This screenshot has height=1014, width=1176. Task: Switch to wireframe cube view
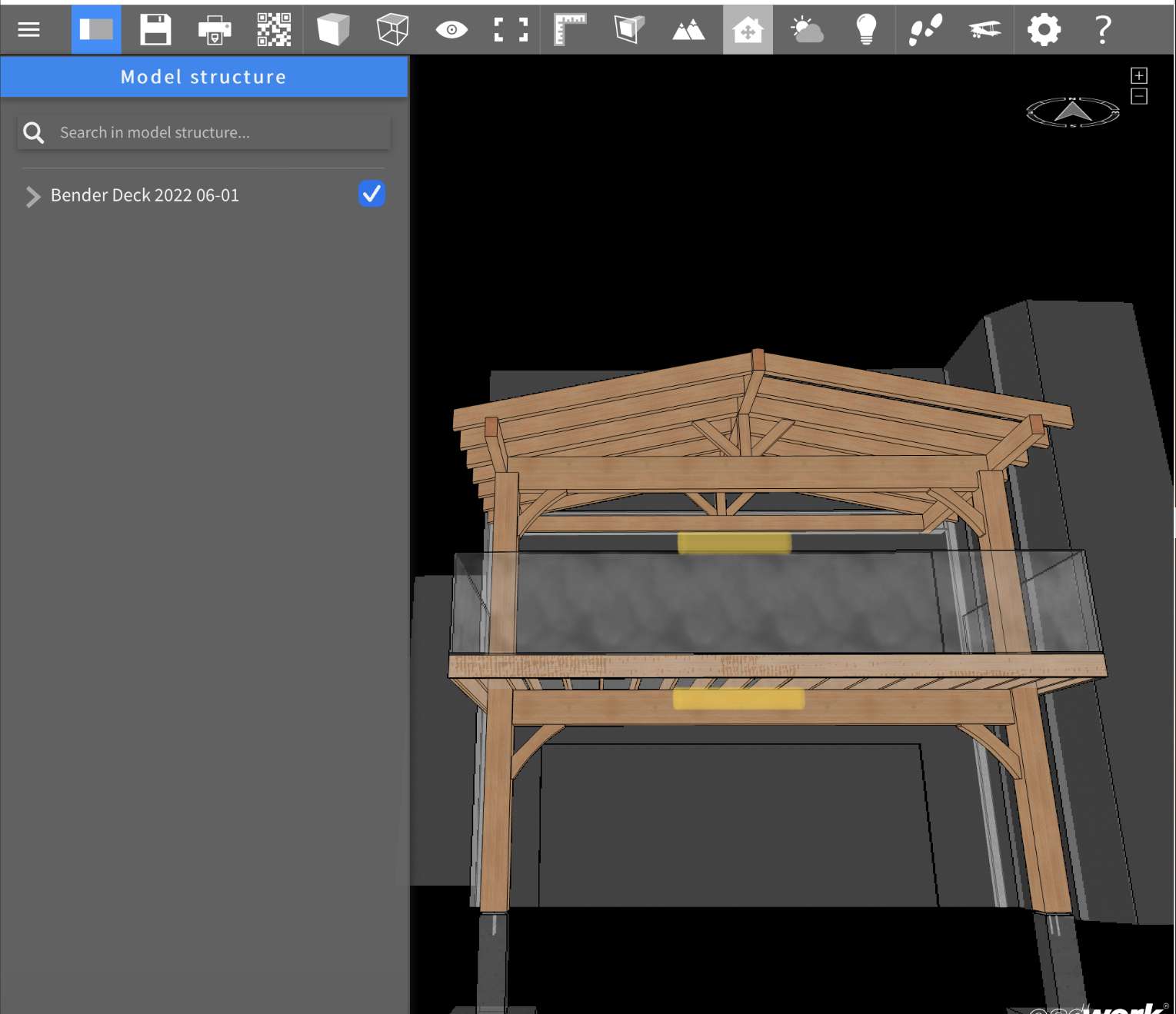[x=392, y=30]
